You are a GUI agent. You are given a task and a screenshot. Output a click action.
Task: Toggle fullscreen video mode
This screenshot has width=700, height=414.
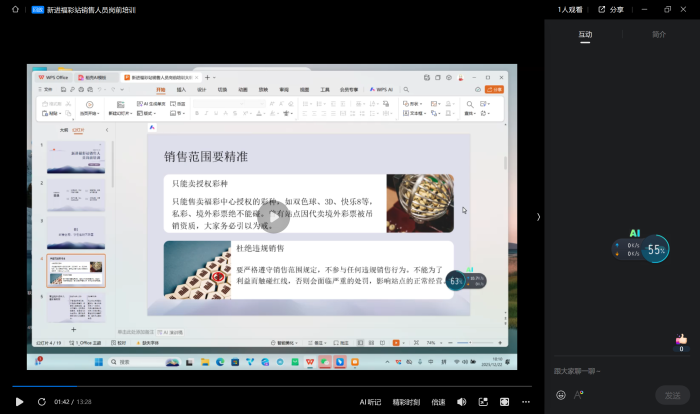click(x=504, y=402)
